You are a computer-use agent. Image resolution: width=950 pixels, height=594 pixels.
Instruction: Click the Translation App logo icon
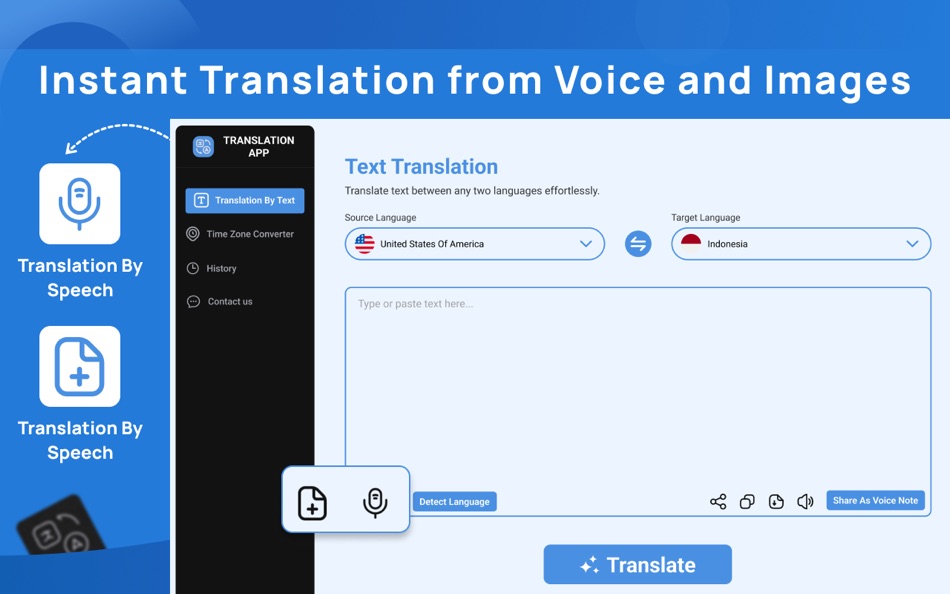[203, 146]
